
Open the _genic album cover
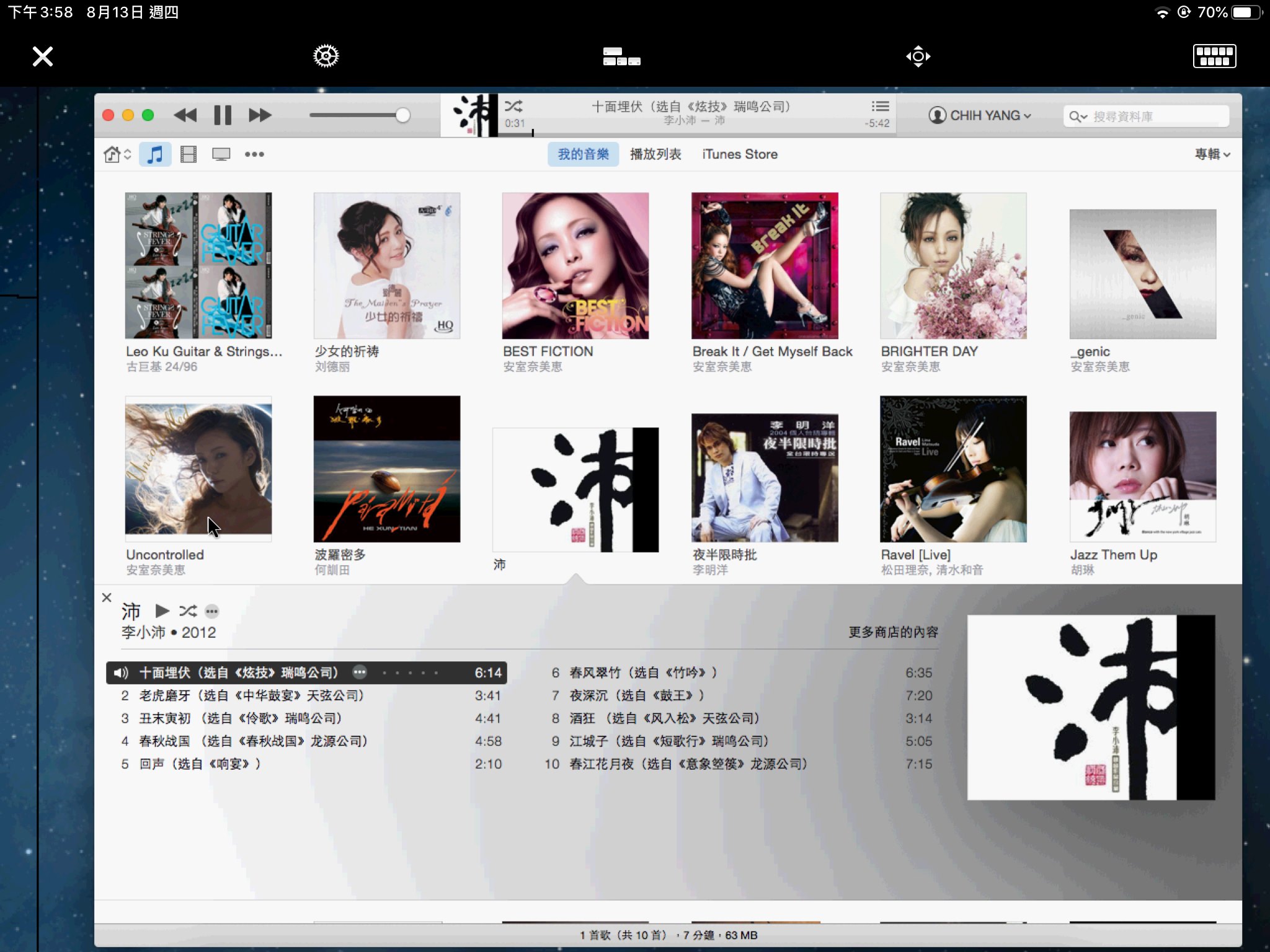pos(1142,274)
